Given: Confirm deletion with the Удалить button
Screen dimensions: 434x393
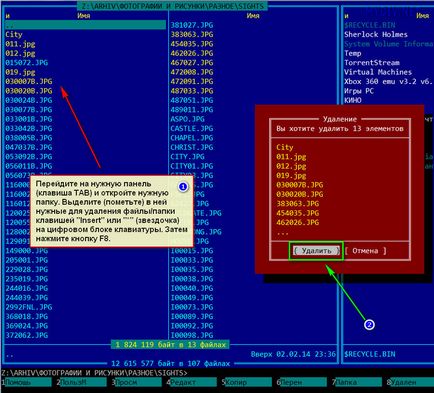Looking at the screenshot, I should 316,251.
